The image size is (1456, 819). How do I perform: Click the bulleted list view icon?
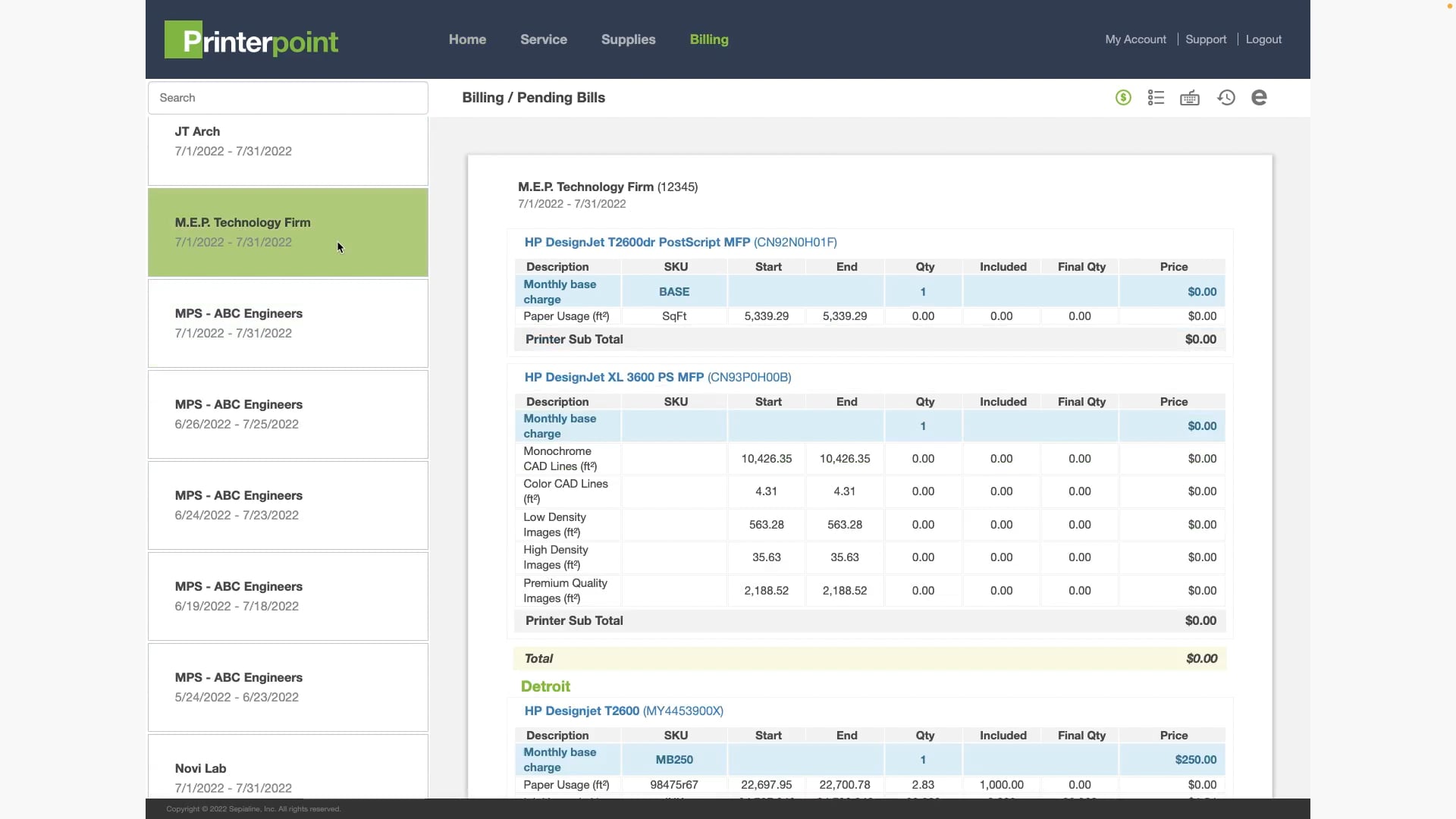1156,98
